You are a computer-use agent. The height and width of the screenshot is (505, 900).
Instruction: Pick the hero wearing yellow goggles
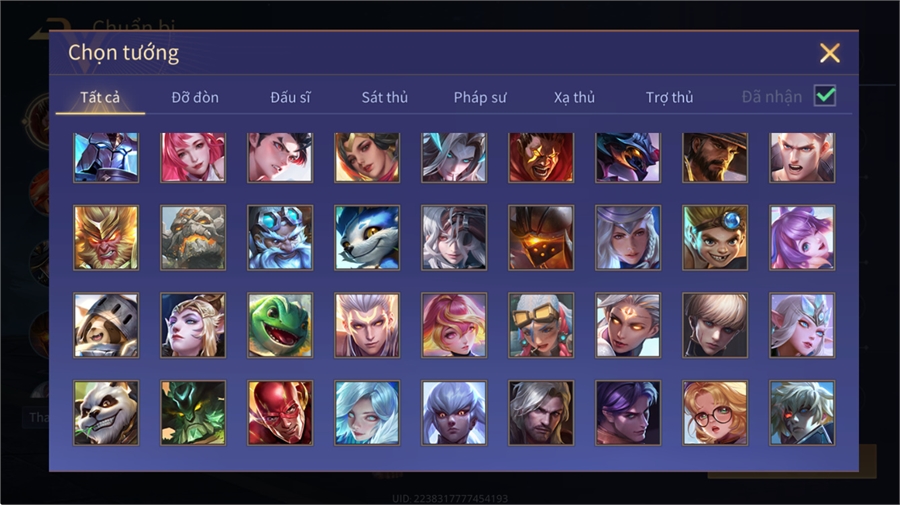[x=541, y=325]
